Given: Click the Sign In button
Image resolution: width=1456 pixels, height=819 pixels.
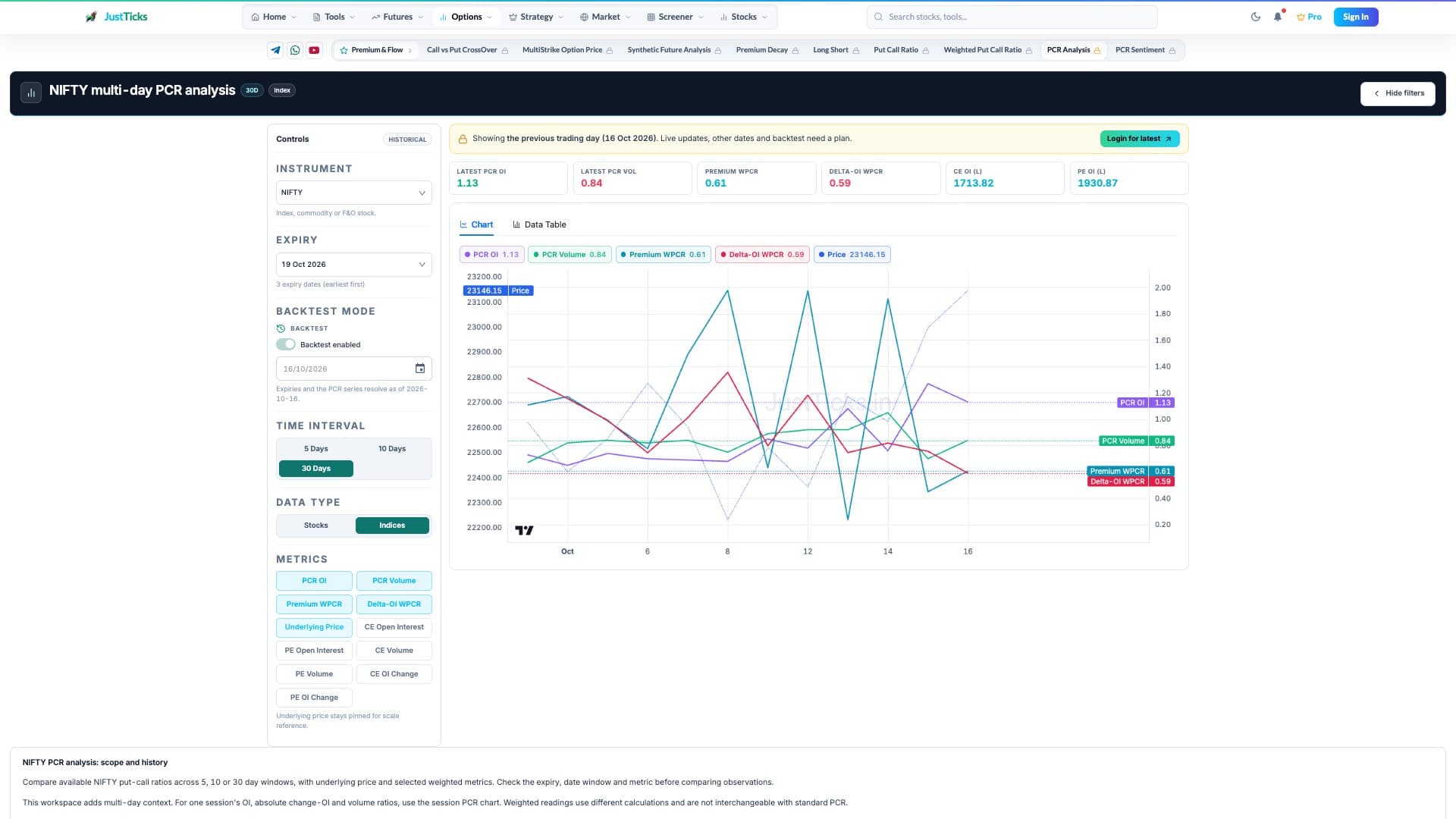Looking at the screenshot, I should click(1355, 17).
